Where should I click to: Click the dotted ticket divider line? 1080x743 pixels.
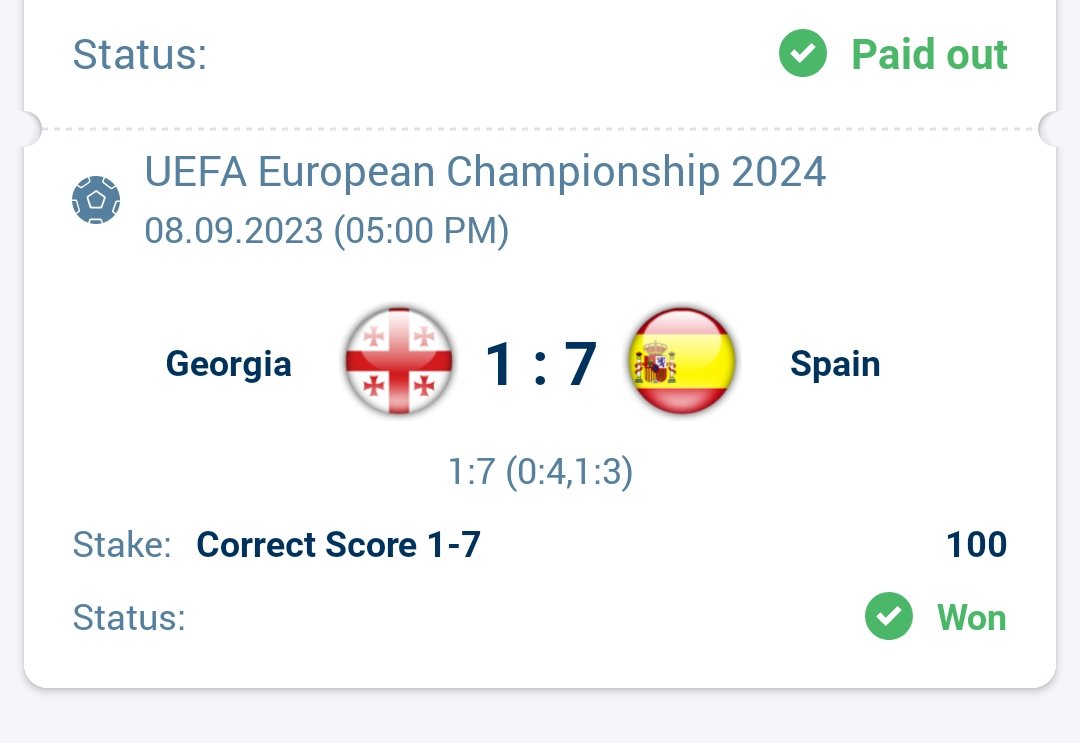539,129
